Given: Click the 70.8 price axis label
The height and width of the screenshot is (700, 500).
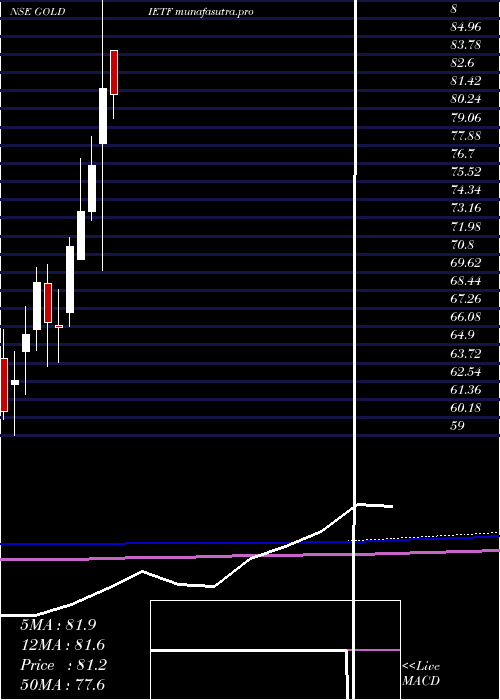Looking at the screenshot, I should tap(462, 245).
